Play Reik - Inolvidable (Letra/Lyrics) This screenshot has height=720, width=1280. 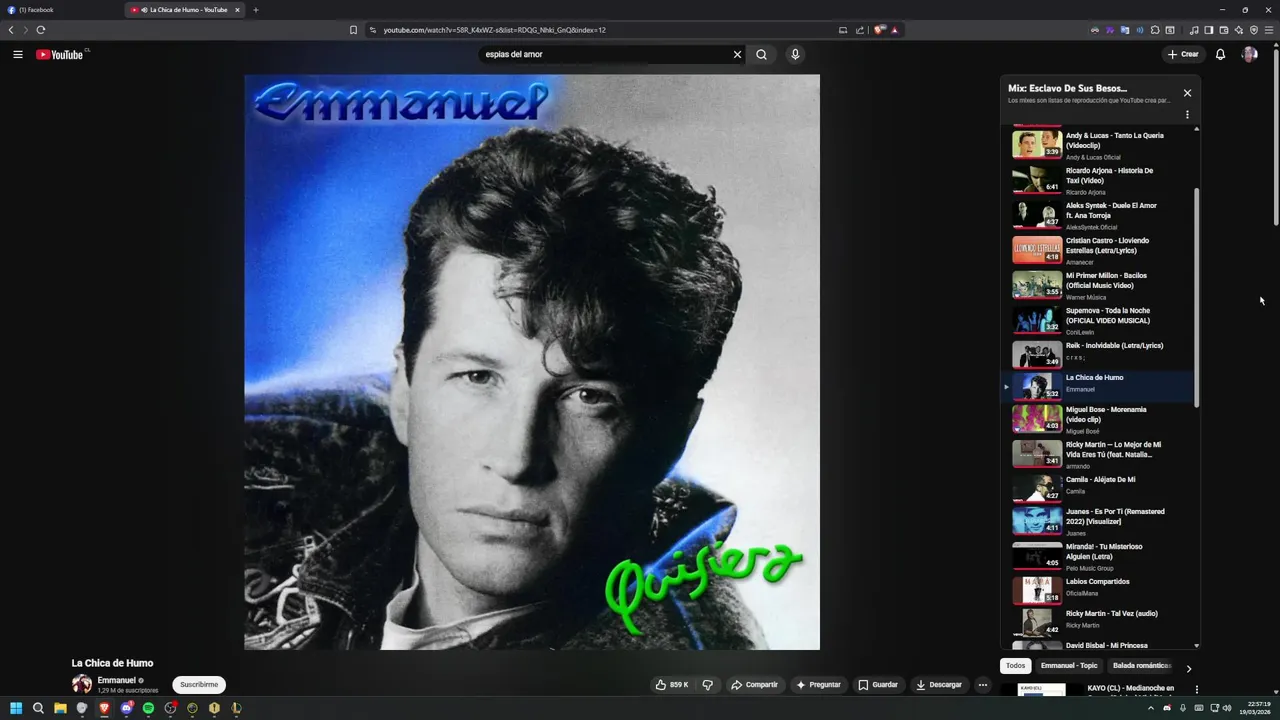point(1097,354)
